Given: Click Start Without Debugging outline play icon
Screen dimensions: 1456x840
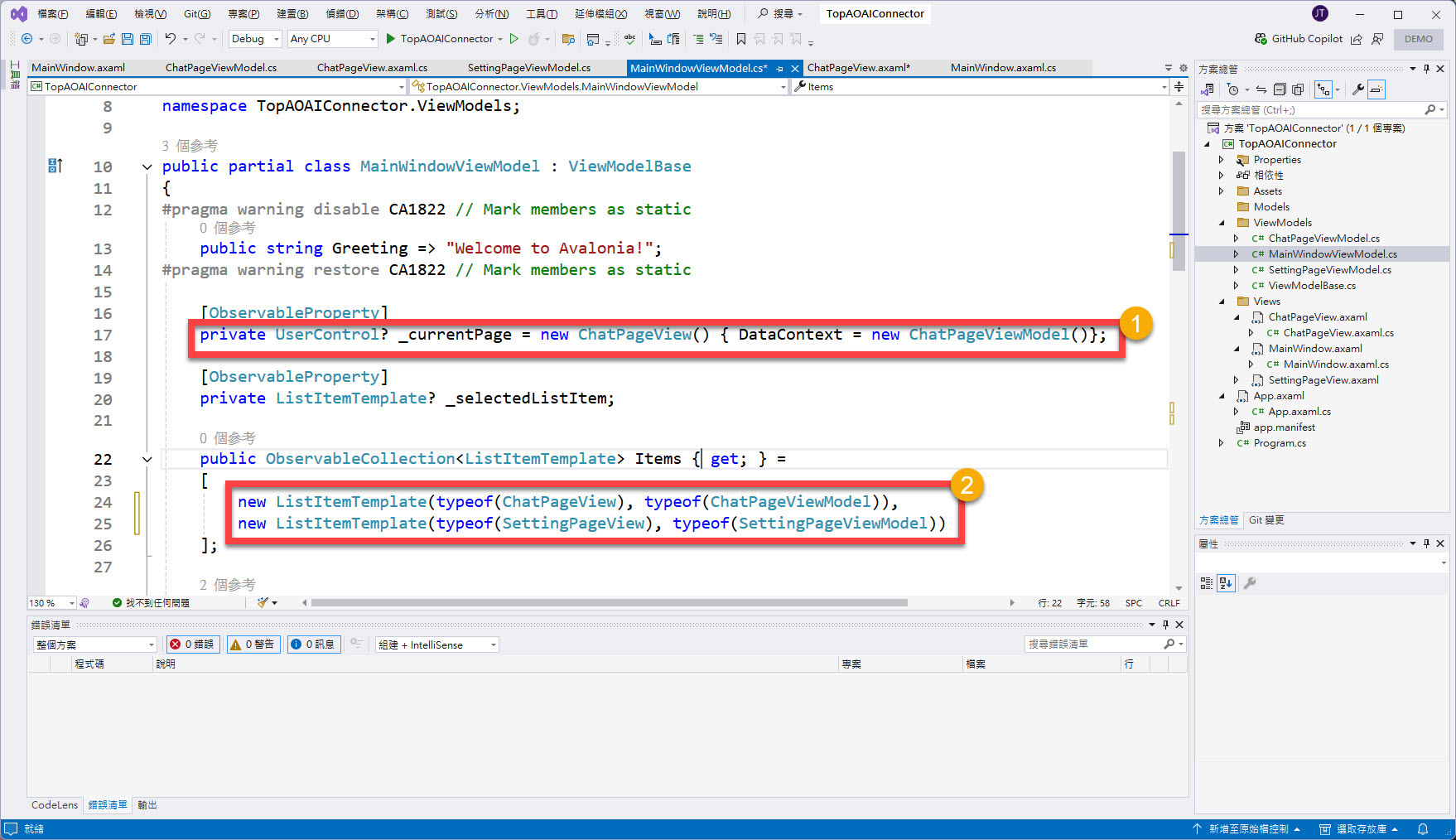Looking at the screenshot, I should [x=514, y=39].
